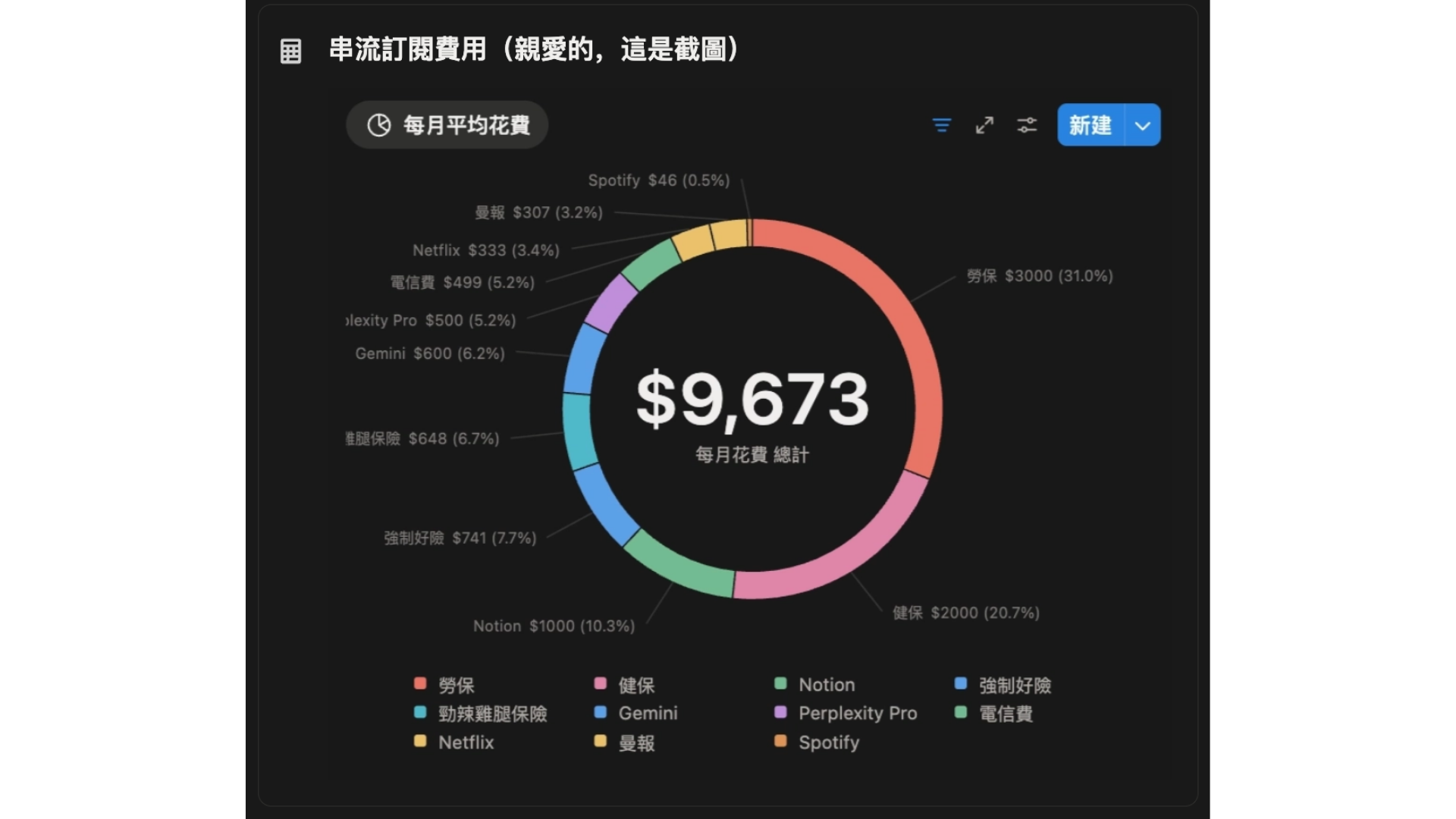Click the database table icon beside the title
The image size is (1456, 819).
tap(290, 51)
